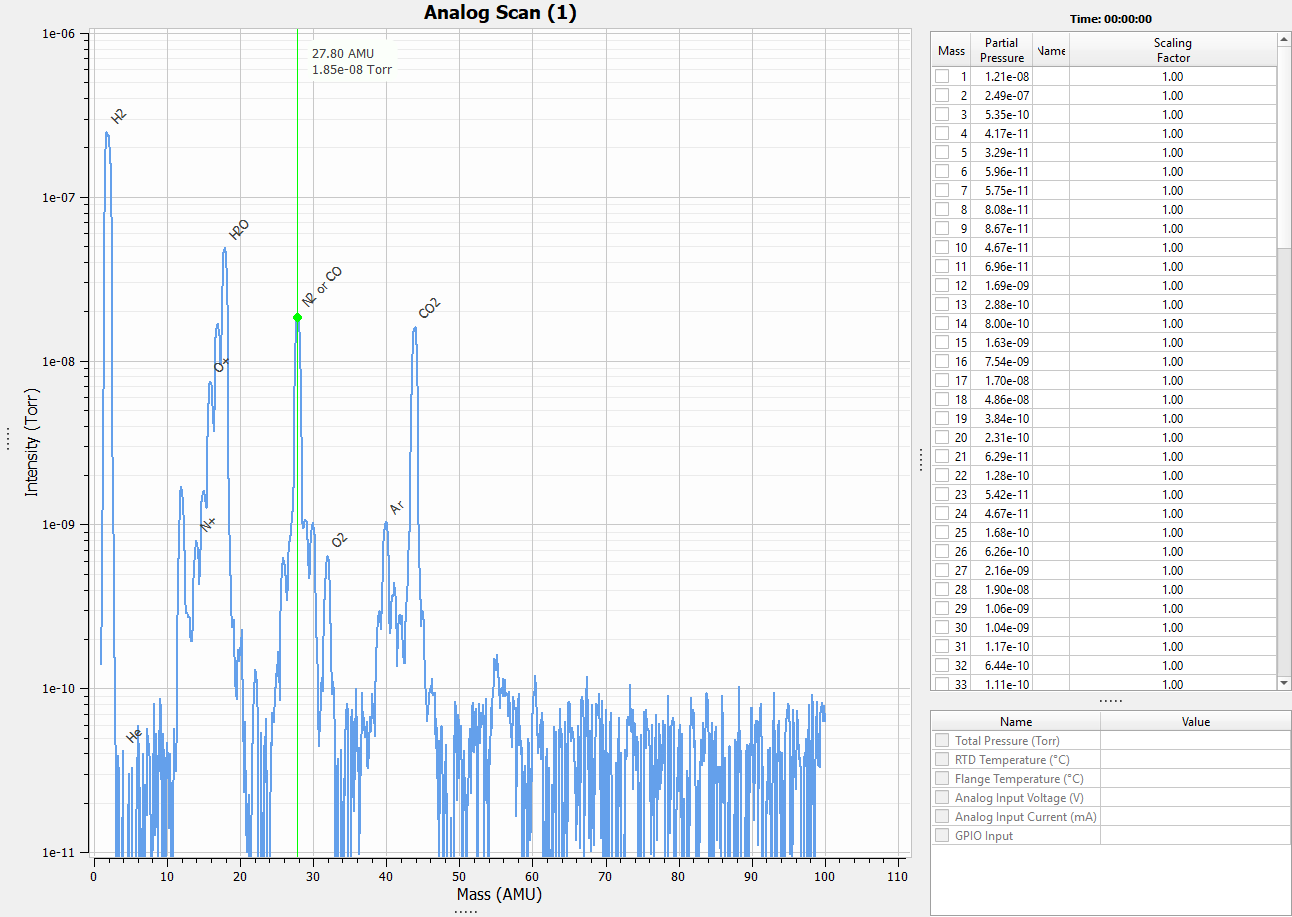Click the splitter dots below the chart
1292x917 pixels.
(x=465, y=911)
